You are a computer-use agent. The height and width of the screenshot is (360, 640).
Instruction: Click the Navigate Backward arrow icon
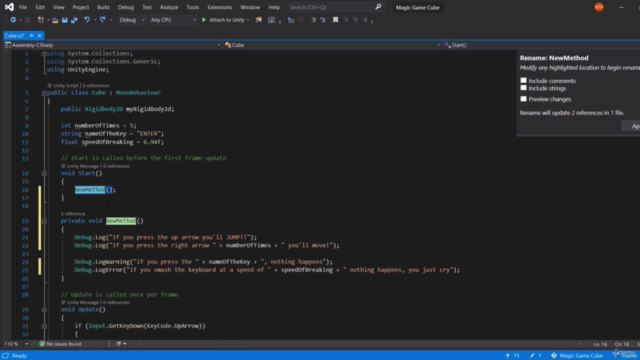pos(13,20)
